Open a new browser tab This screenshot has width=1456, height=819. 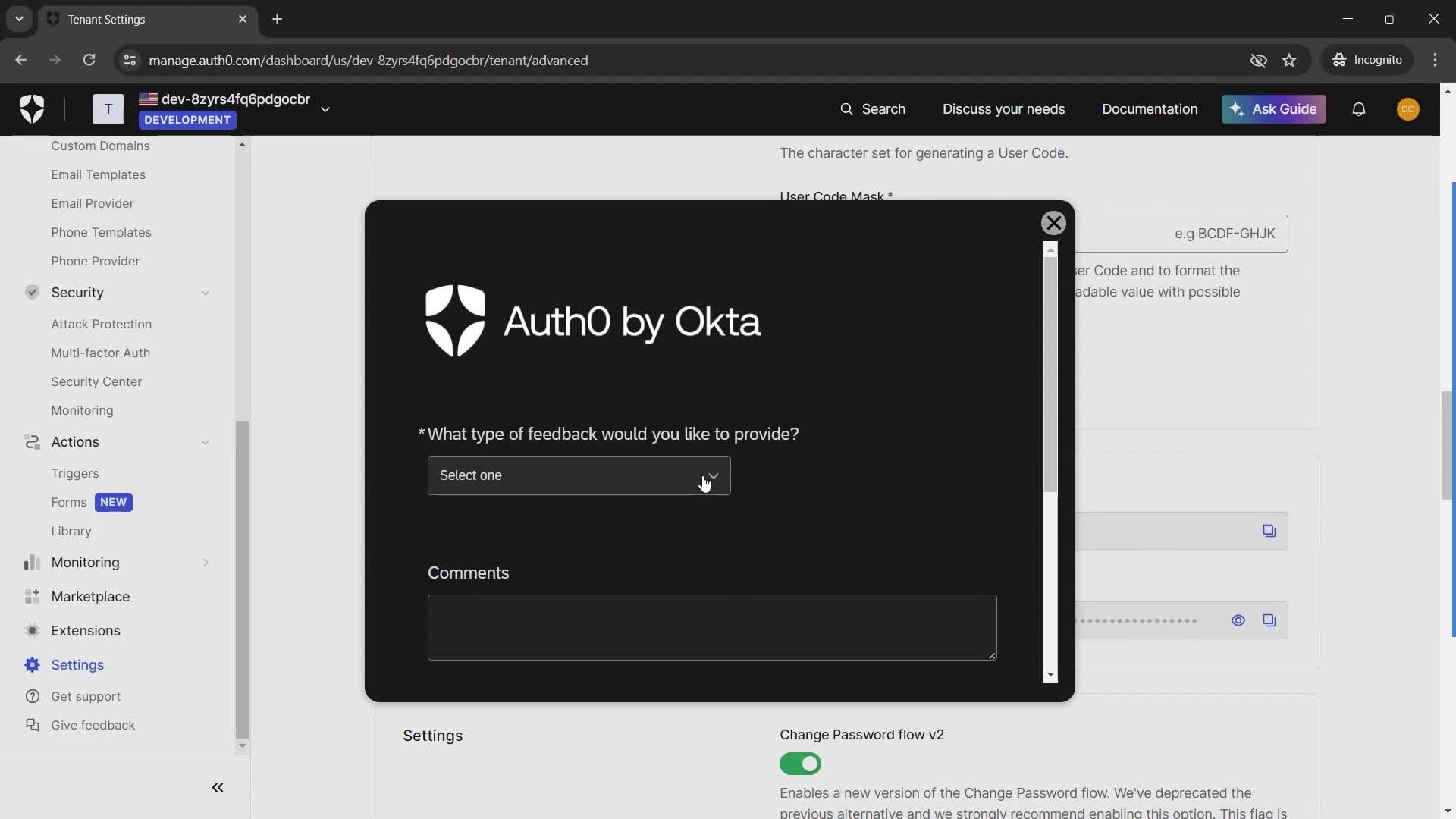click(277, 19)
